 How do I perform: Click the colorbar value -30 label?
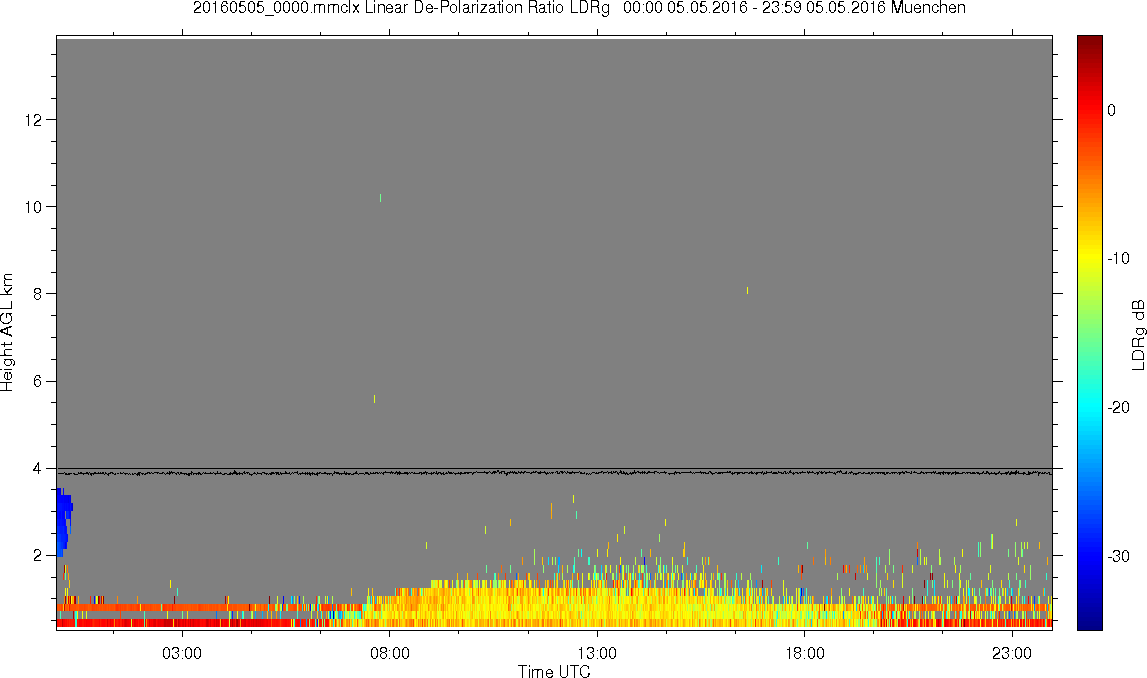point(1118,557)
